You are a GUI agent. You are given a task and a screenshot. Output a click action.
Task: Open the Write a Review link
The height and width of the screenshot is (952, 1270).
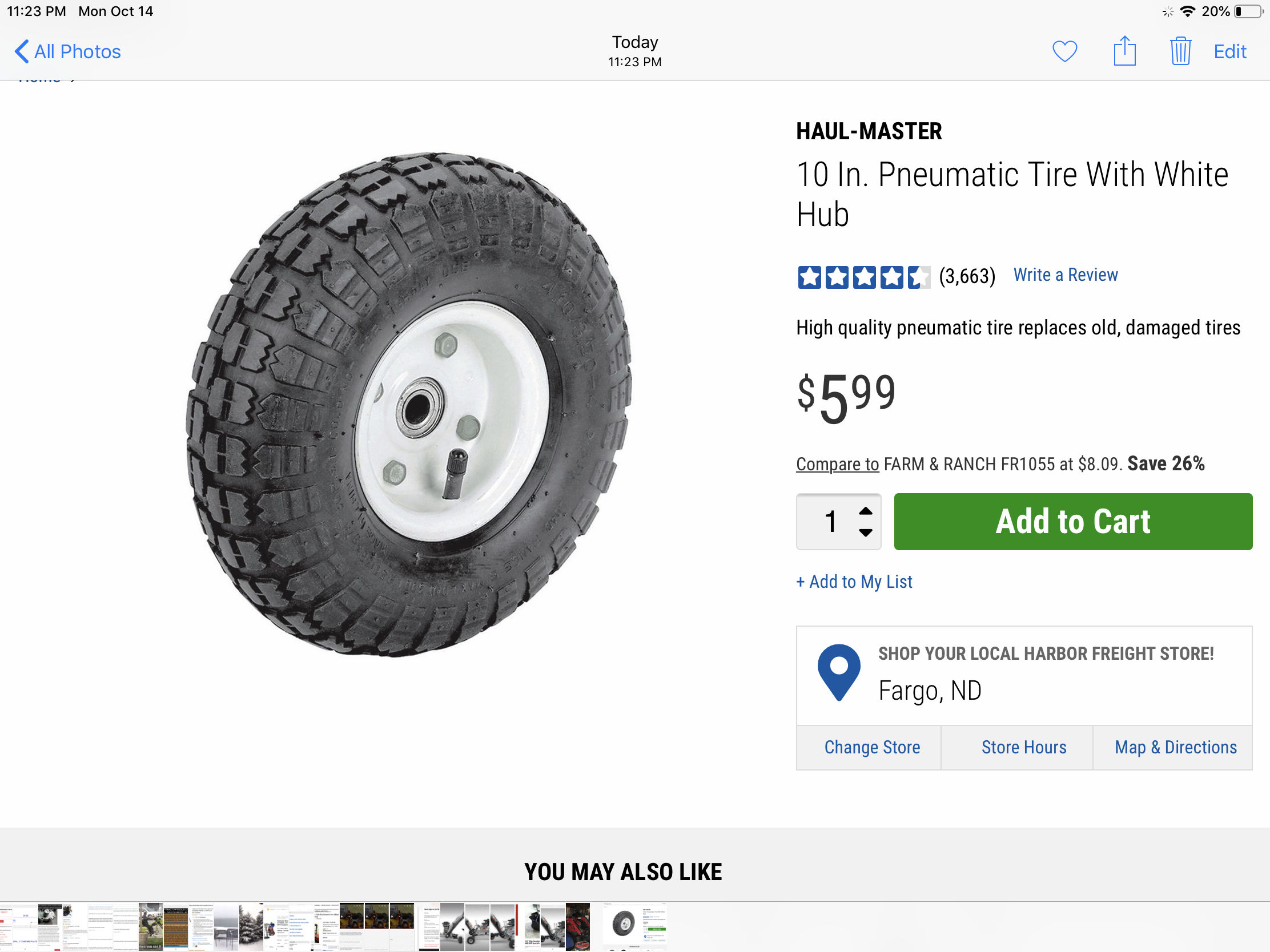[x=1065, y=275]
